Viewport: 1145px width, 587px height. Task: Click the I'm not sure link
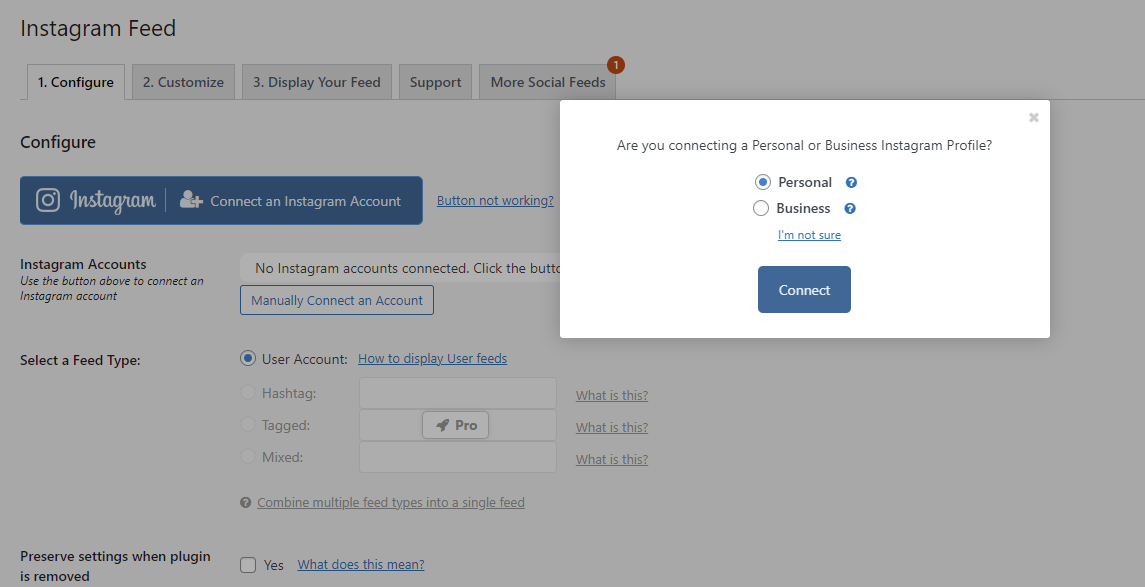tap(809, 235)
